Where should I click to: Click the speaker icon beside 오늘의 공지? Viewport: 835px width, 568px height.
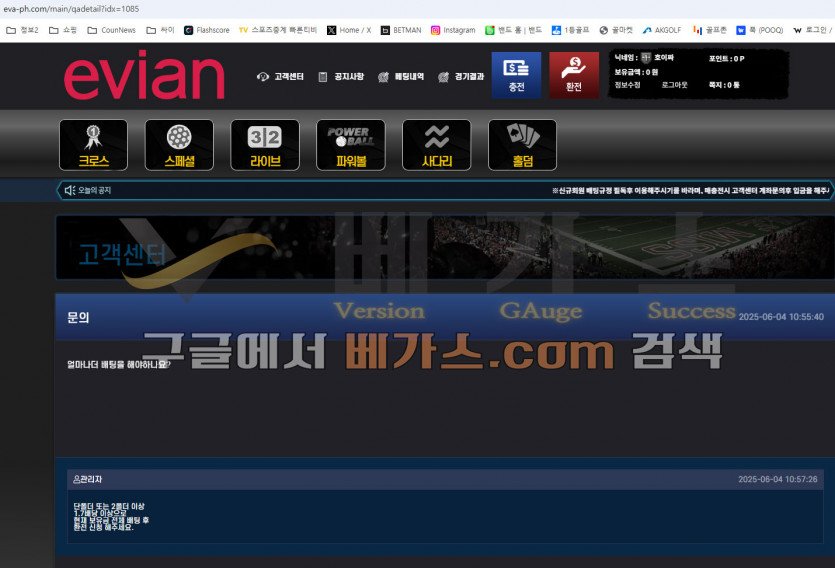70,190
